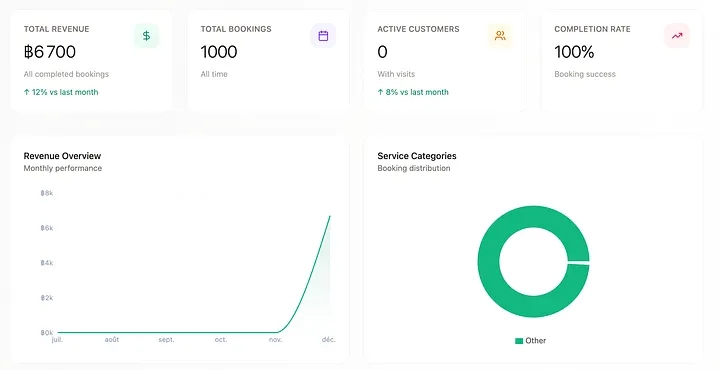The width and height of the screenshot is (720, 370).
Task: Click the Active Customers card title
Action: pyautogui.click(x=418, y=29)
